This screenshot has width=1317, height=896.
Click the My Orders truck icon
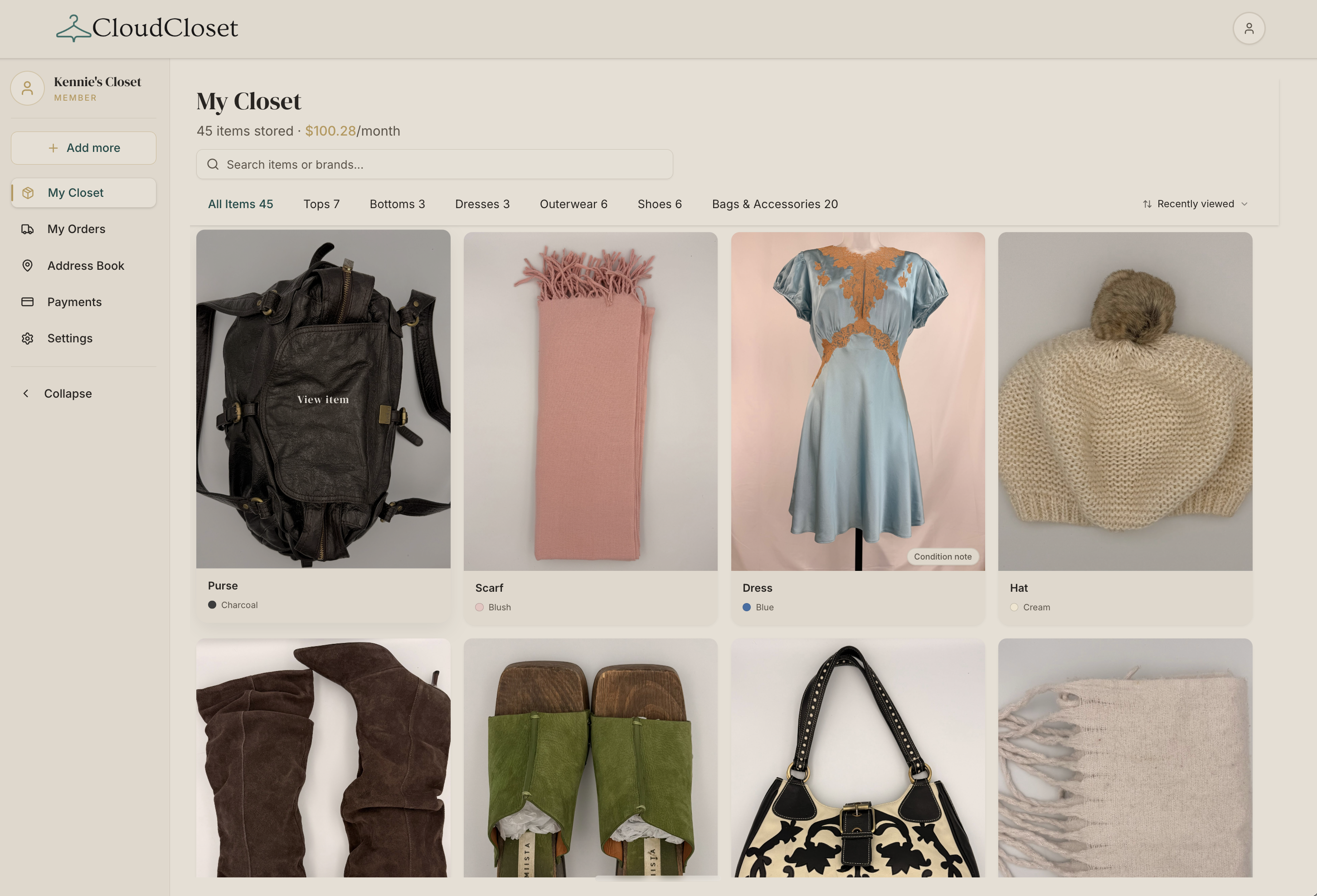[27, 229]
